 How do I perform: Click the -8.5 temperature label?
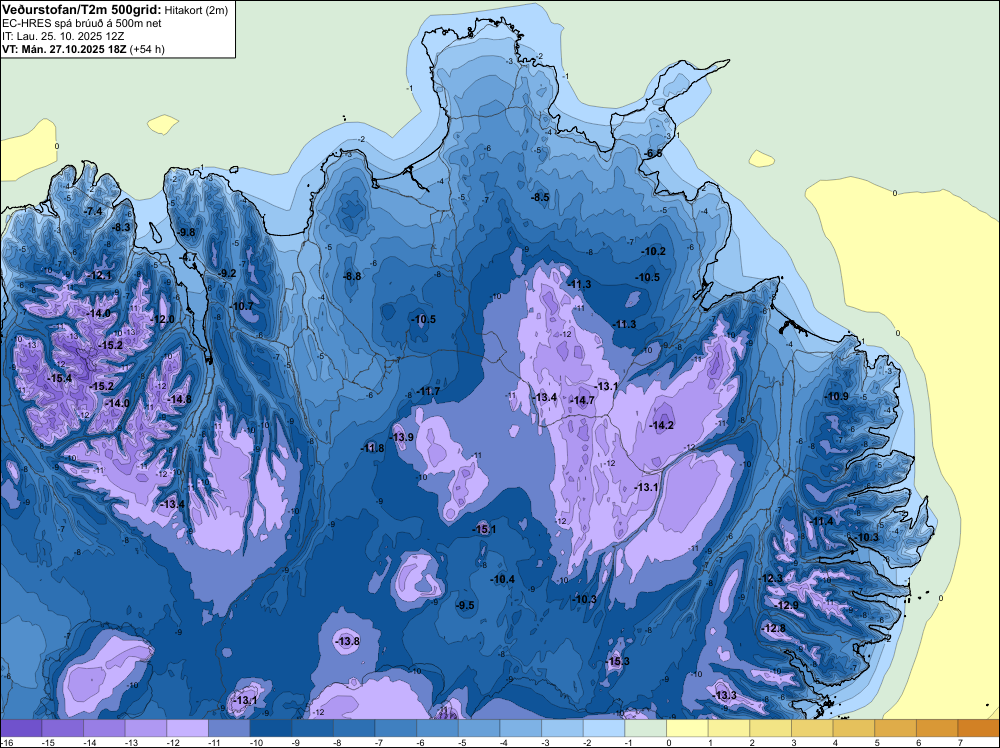540,197
